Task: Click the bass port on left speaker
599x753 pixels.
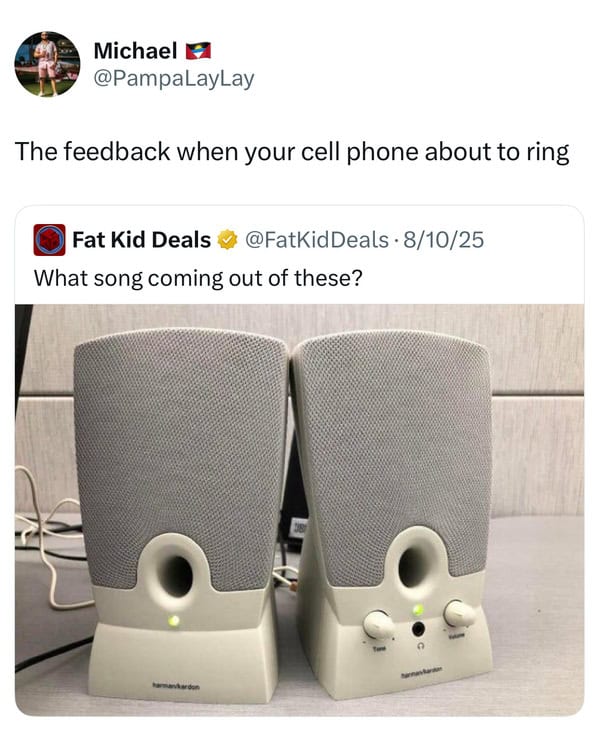Action: click(176, 575)
